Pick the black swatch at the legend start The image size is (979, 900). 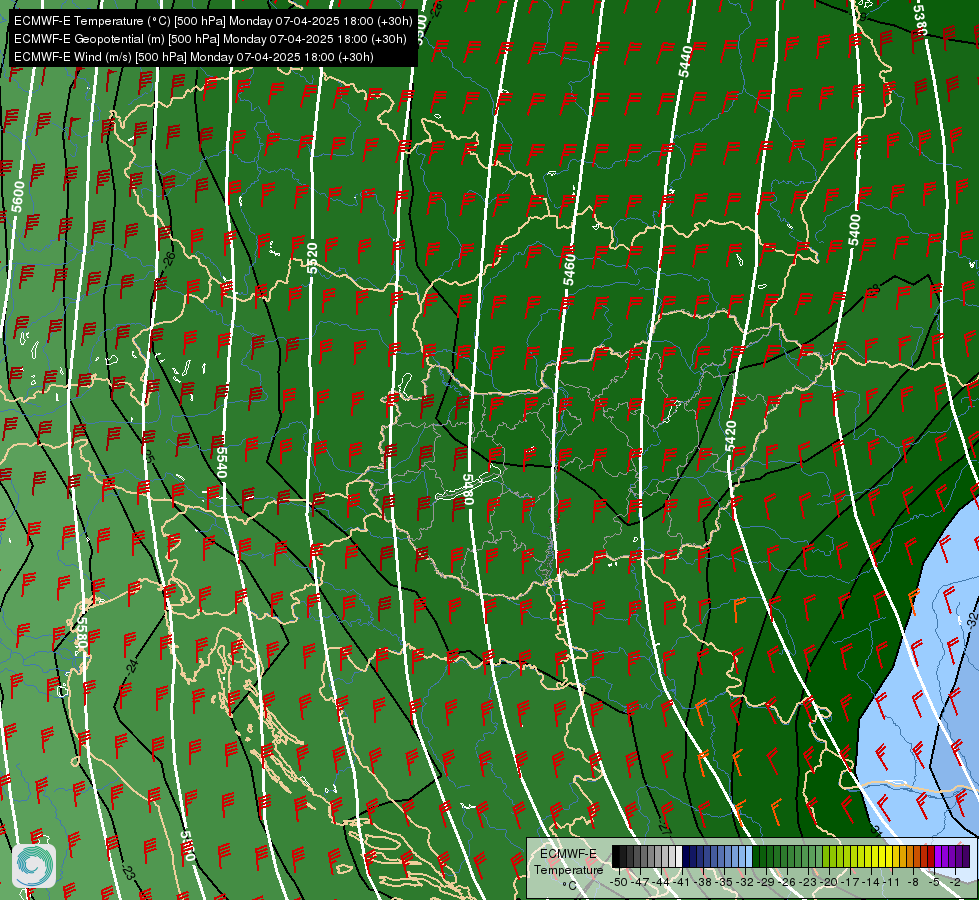(616, 856)
